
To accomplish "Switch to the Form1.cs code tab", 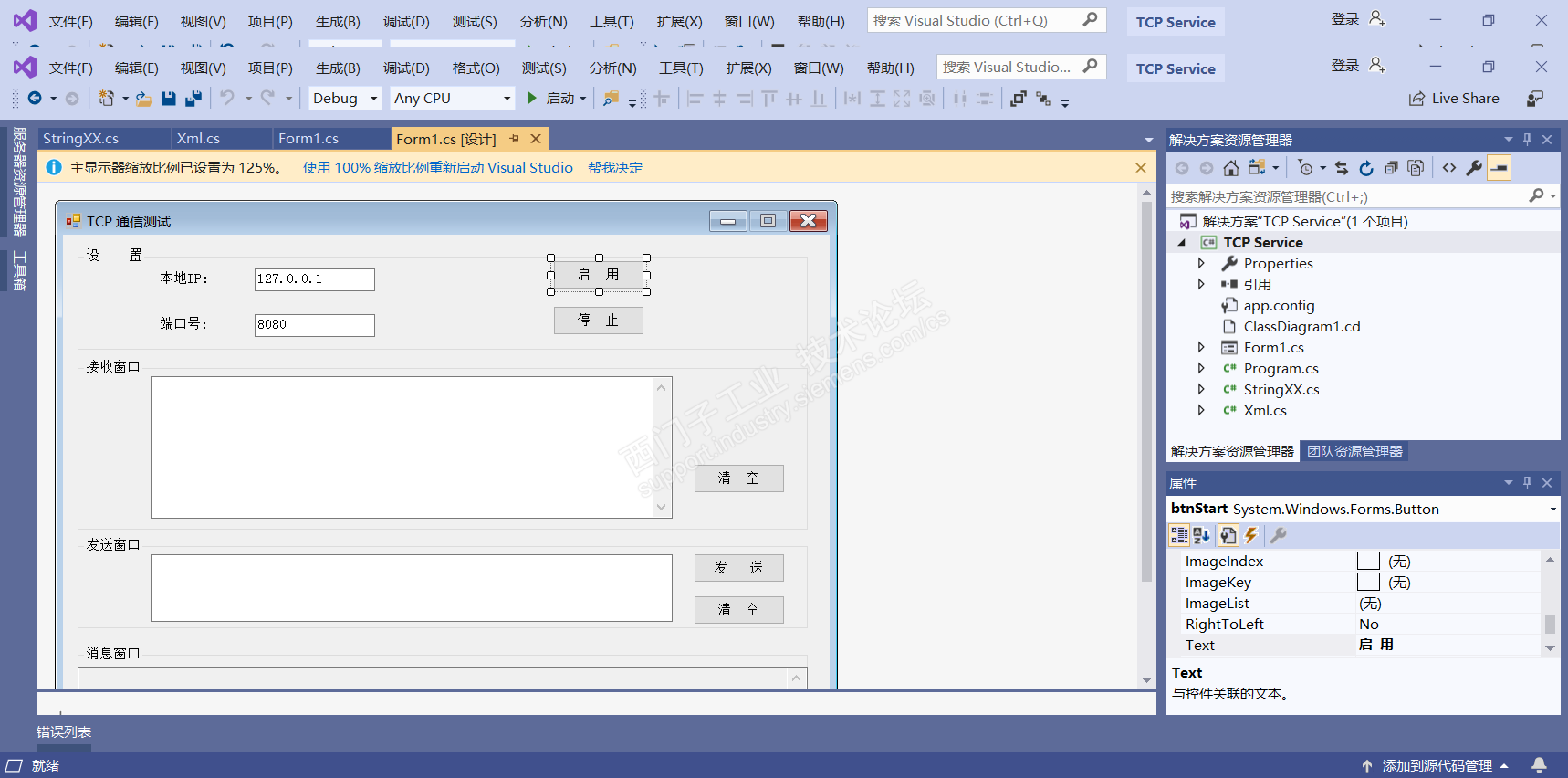I will 308,139.
